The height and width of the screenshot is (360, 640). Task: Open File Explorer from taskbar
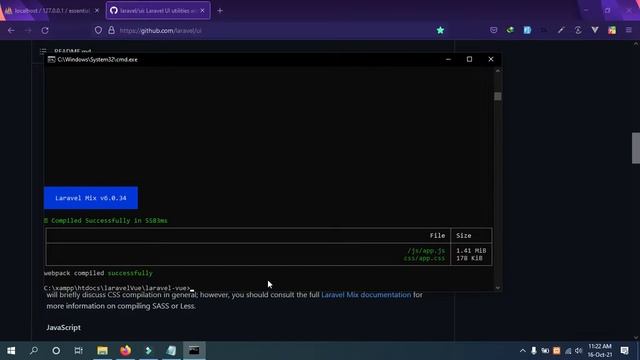click(102, 350)
